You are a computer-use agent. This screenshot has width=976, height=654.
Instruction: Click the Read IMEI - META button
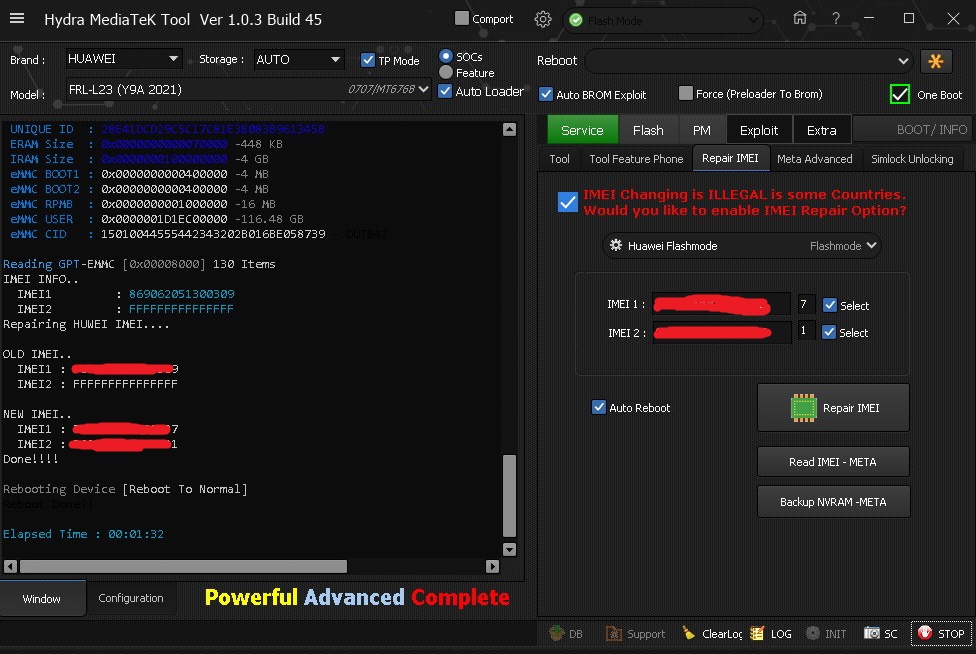click(833, 461)
